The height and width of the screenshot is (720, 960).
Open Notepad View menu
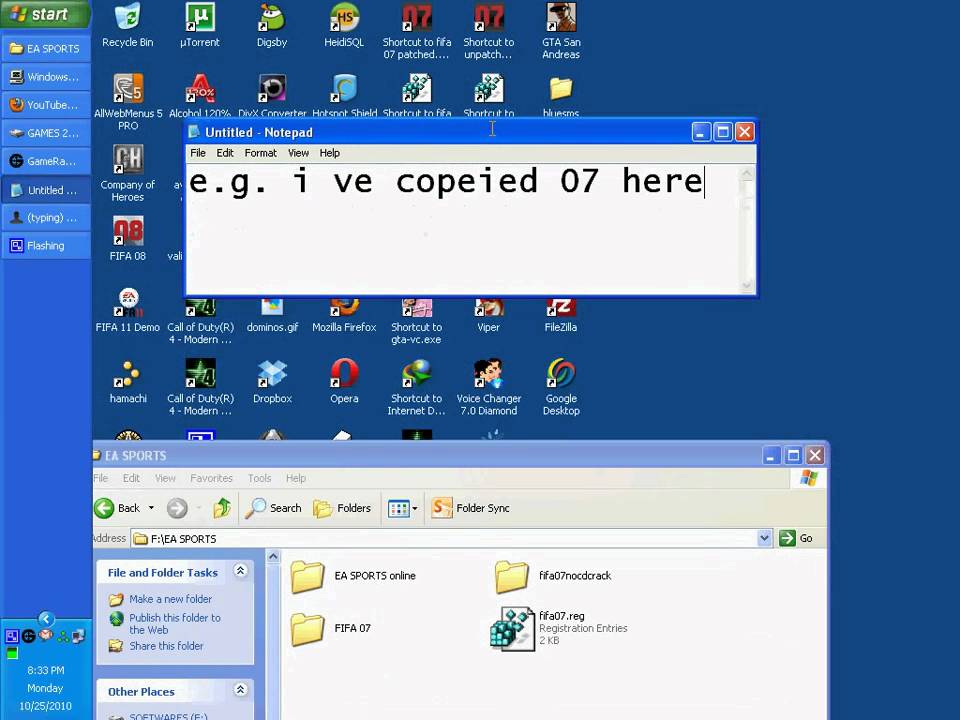[298, 153]
